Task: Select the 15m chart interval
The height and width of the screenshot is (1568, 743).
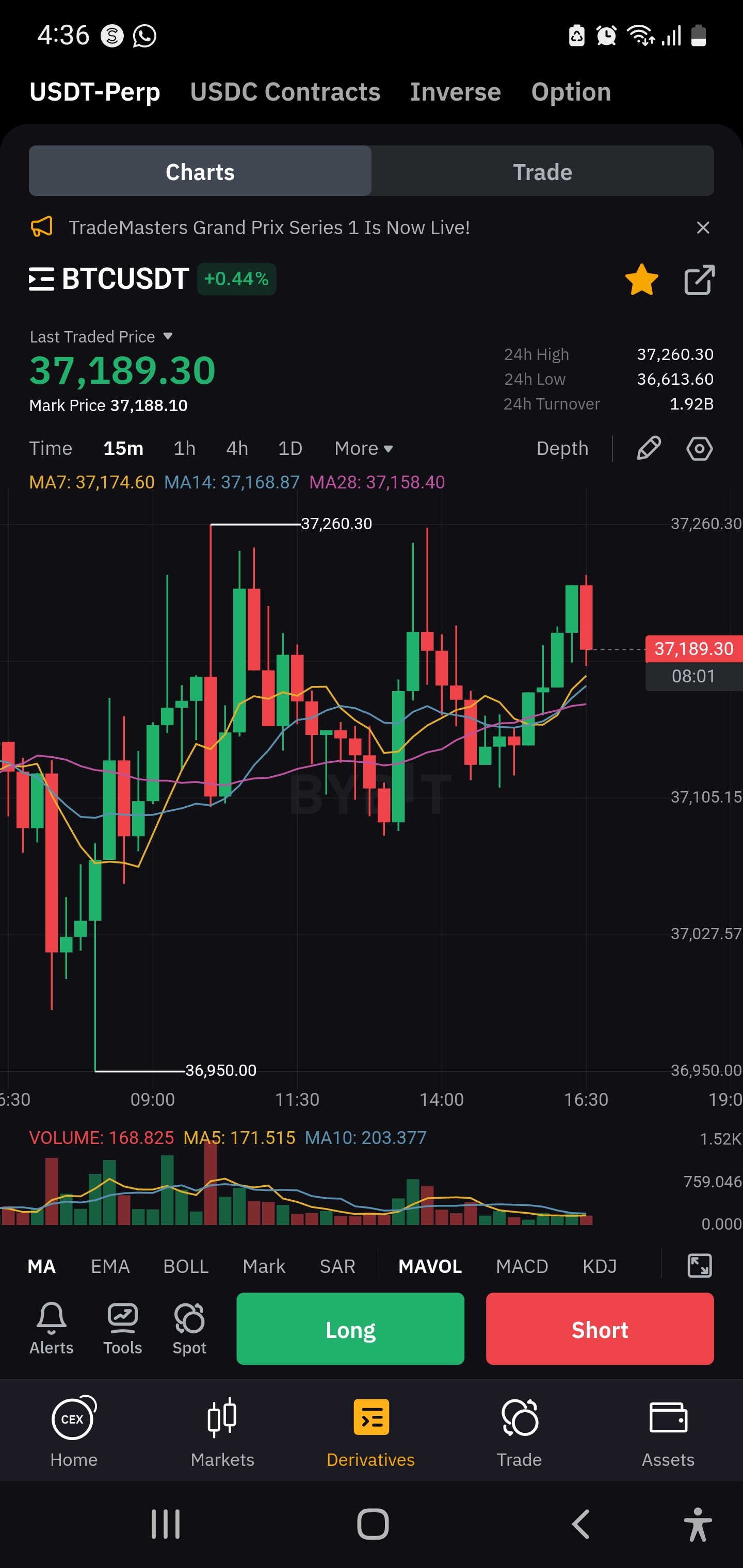Action: 124,449
